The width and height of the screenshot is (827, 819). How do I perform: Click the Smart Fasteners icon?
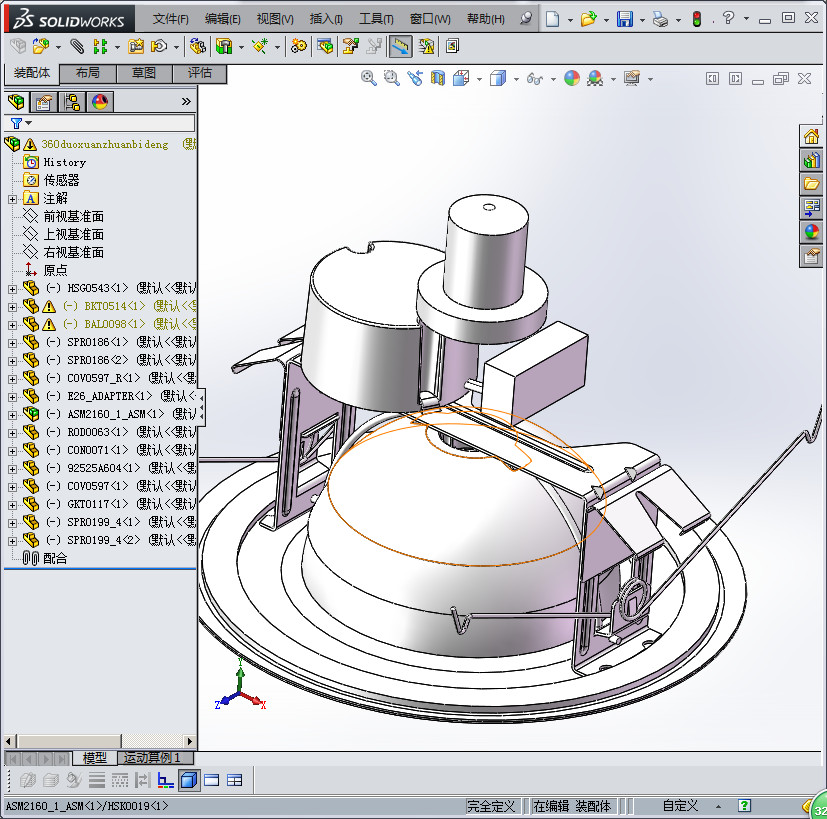click(x=136, y=46)
